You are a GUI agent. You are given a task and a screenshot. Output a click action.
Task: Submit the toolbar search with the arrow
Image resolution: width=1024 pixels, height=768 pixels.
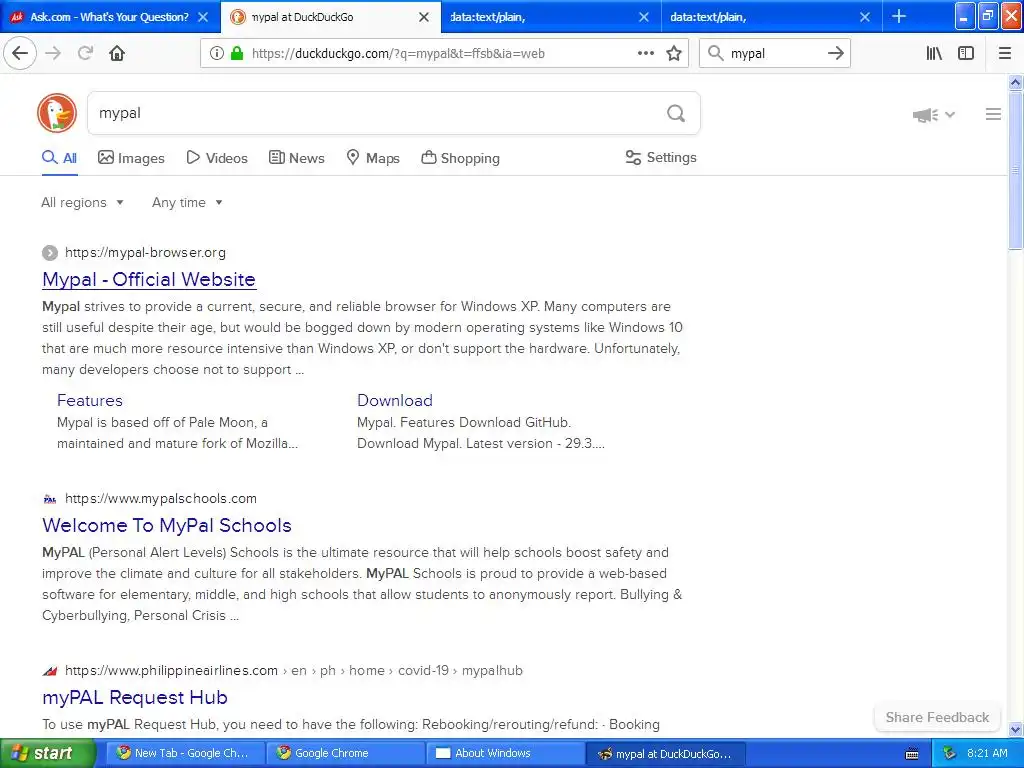(x=835, y=54)
